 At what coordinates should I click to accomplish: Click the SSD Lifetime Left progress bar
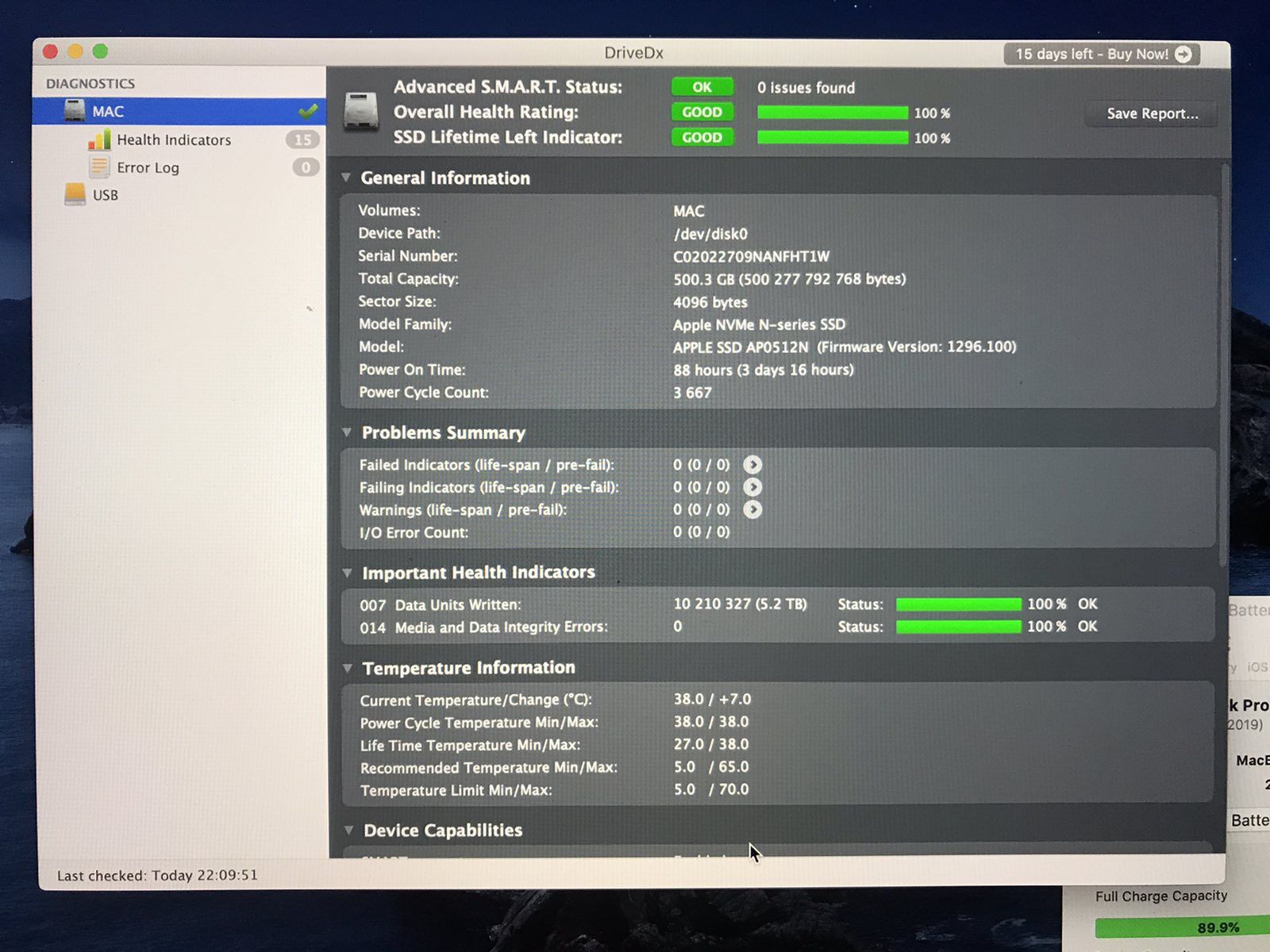[x=832, y=137]
